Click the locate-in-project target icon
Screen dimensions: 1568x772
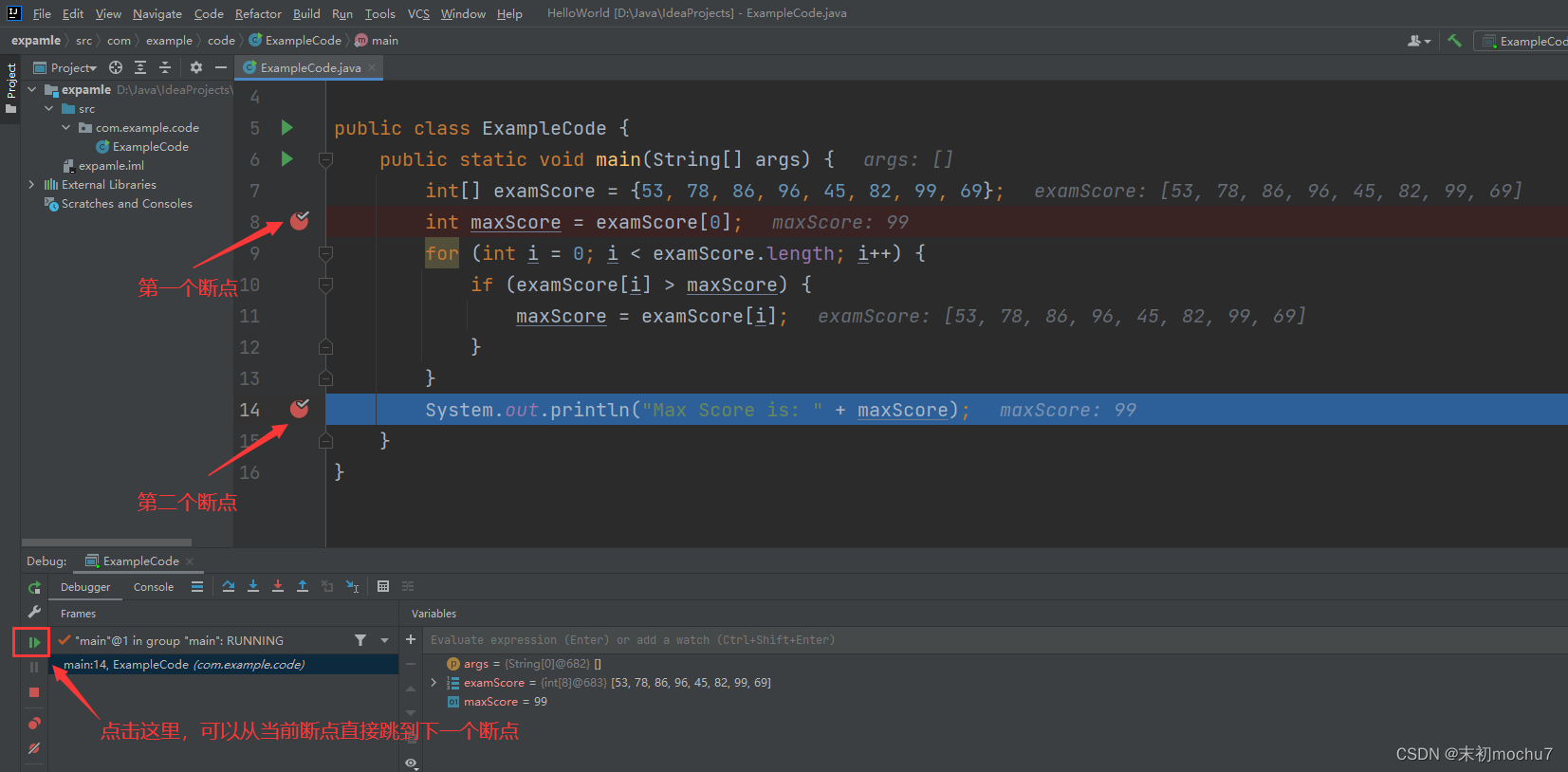point(116,67)
